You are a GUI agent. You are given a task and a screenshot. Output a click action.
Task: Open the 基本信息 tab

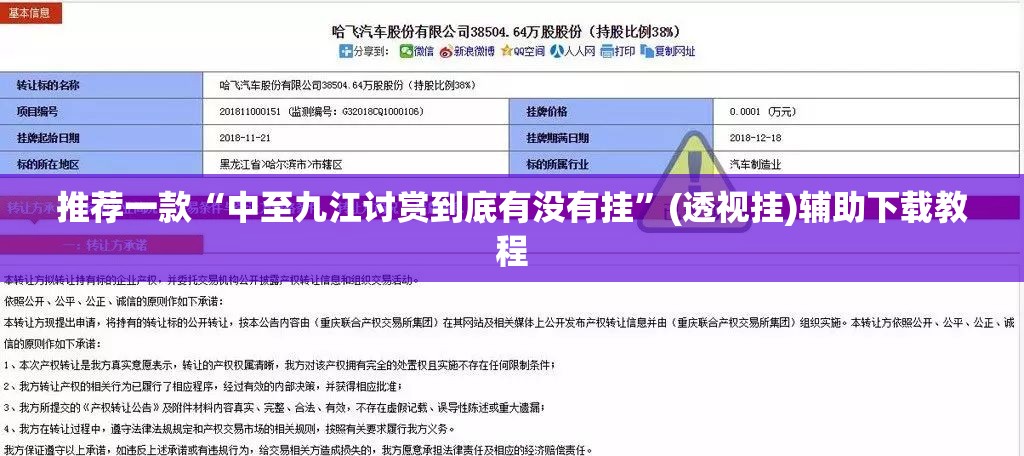tap(31, 12)
